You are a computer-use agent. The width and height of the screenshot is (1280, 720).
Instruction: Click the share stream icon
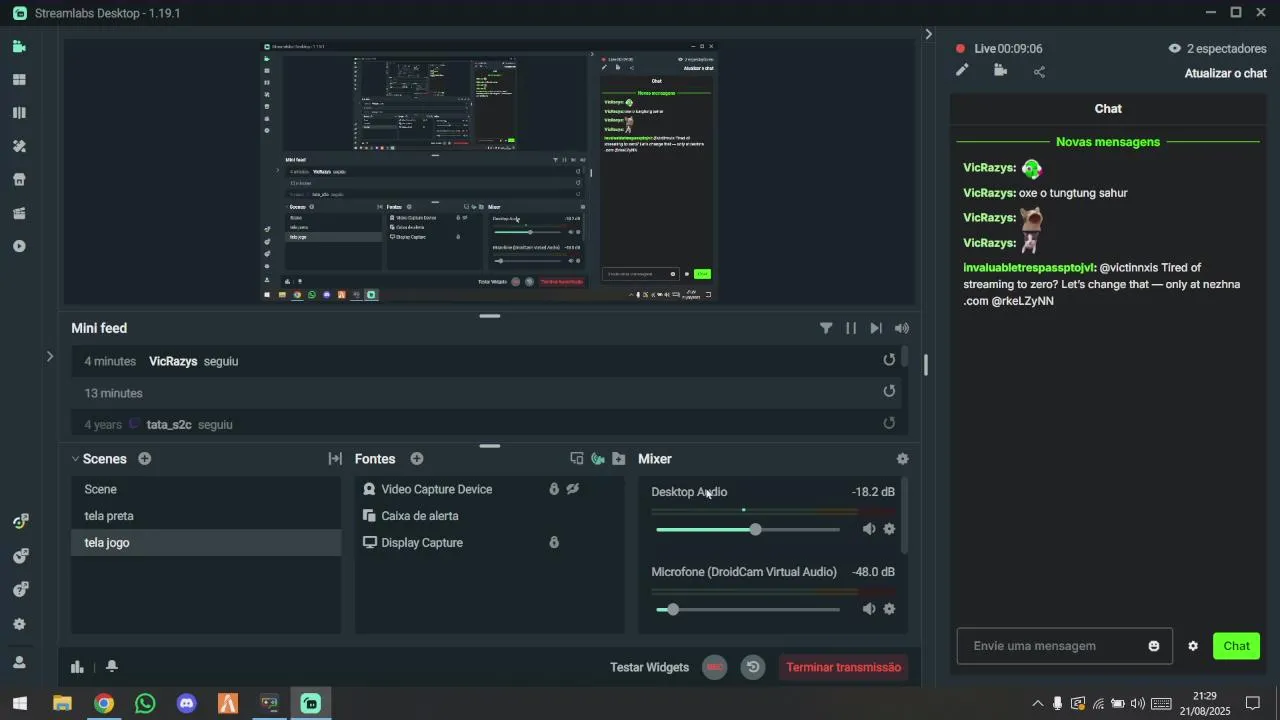(1039, 71)
